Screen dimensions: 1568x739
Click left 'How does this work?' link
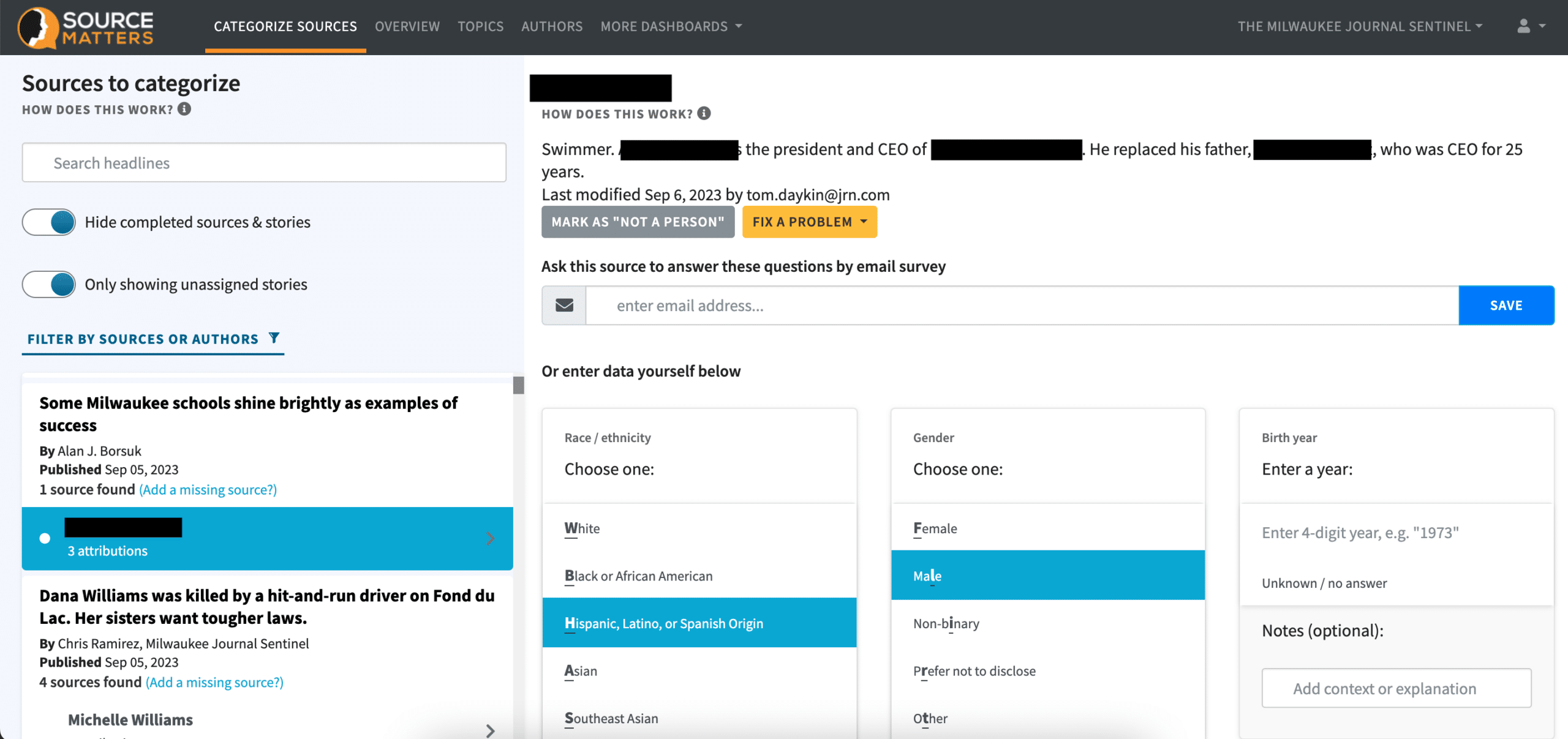[98, 110]
